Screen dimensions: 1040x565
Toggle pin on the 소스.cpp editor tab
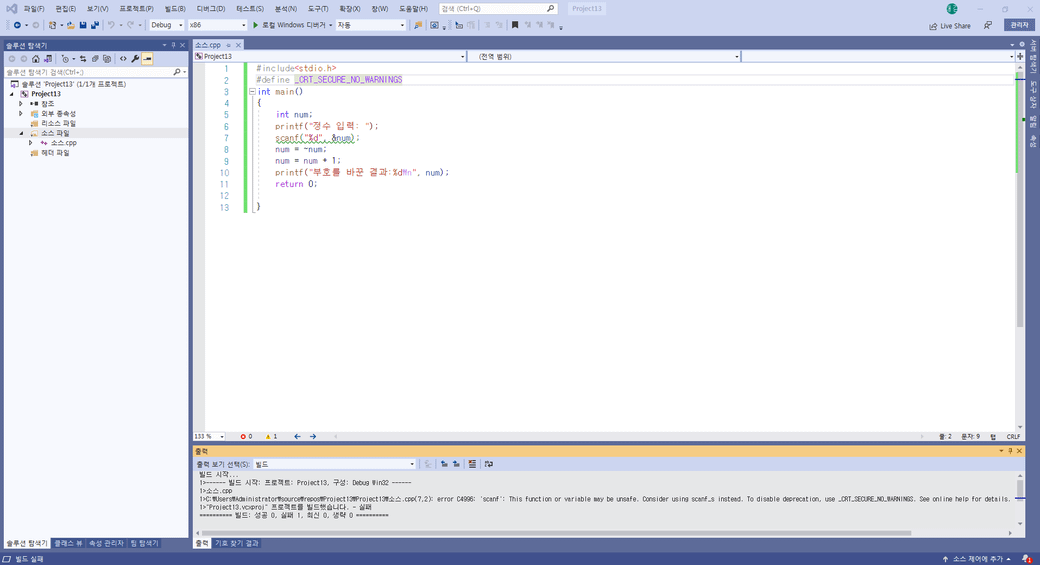(x=228, y=45)
